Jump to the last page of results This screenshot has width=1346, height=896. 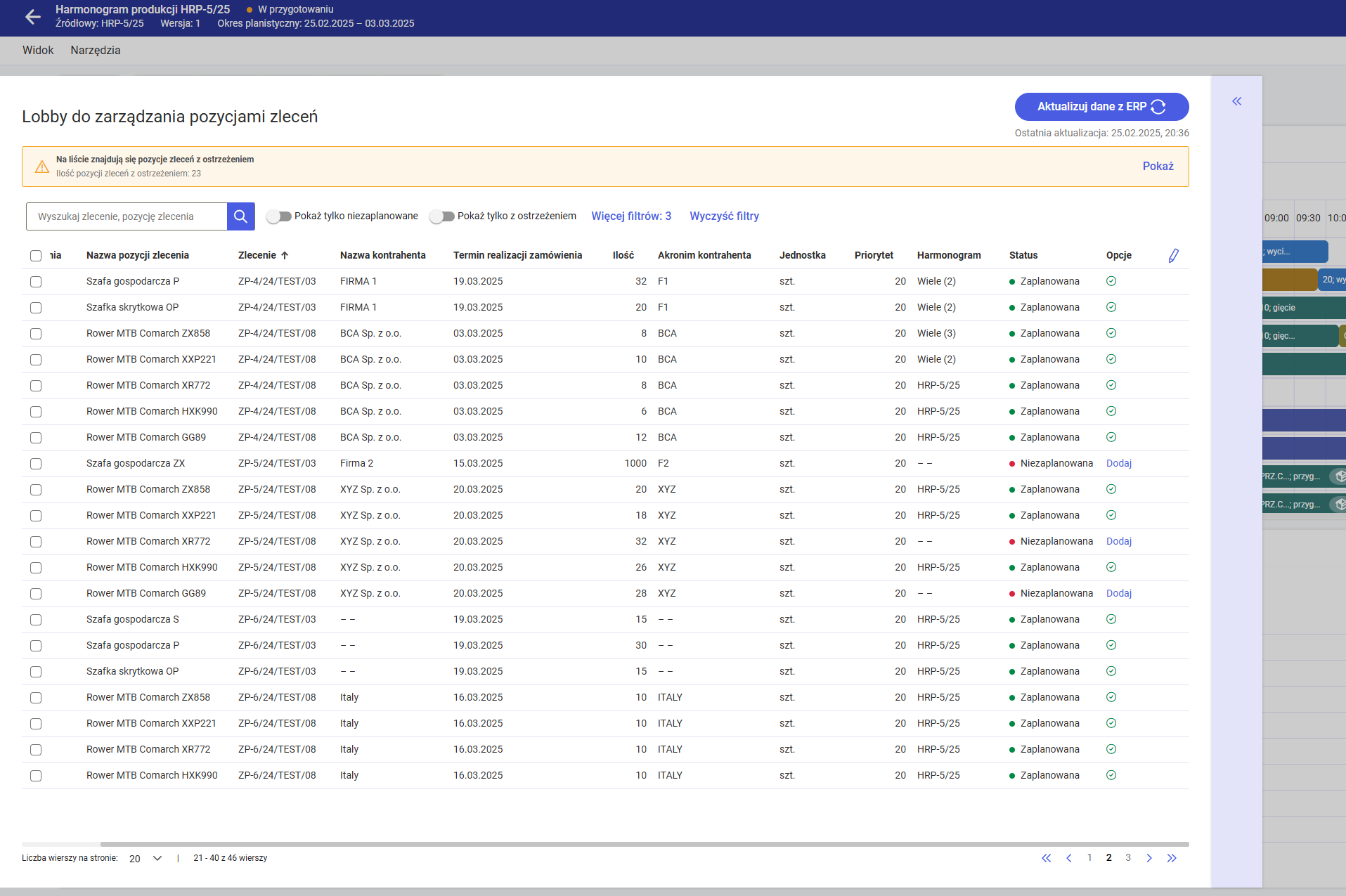pyautogui.click(x=1172, y=858)
